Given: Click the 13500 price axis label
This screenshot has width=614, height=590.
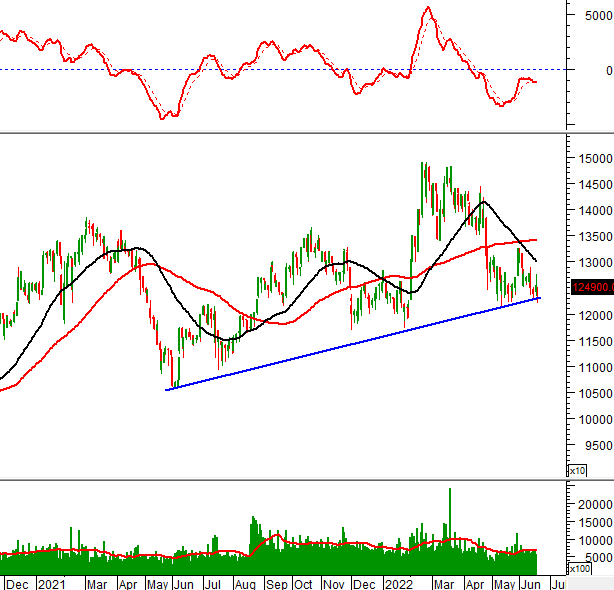Looking at the screenshot, I should [x=590, y=237].
